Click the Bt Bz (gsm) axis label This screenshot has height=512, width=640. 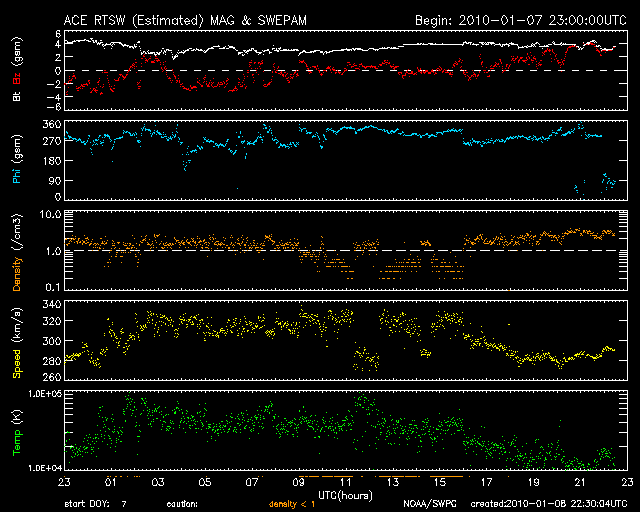[x=17, y=69]
